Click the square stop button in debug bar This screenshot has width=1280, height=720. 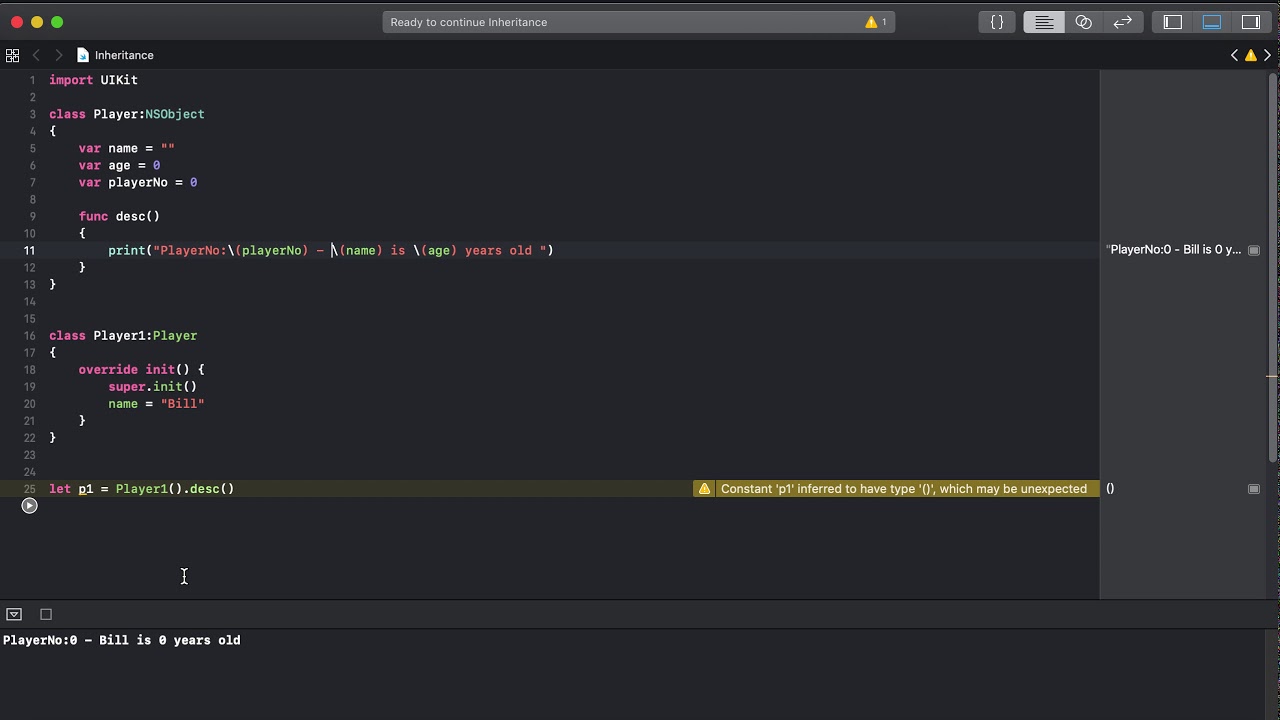(46, 614)
